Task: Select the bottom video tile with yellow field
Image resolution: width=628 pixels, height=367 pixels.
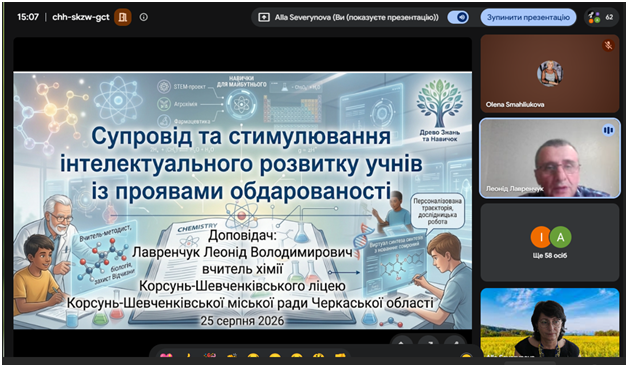Action: [x=550, y=323]
